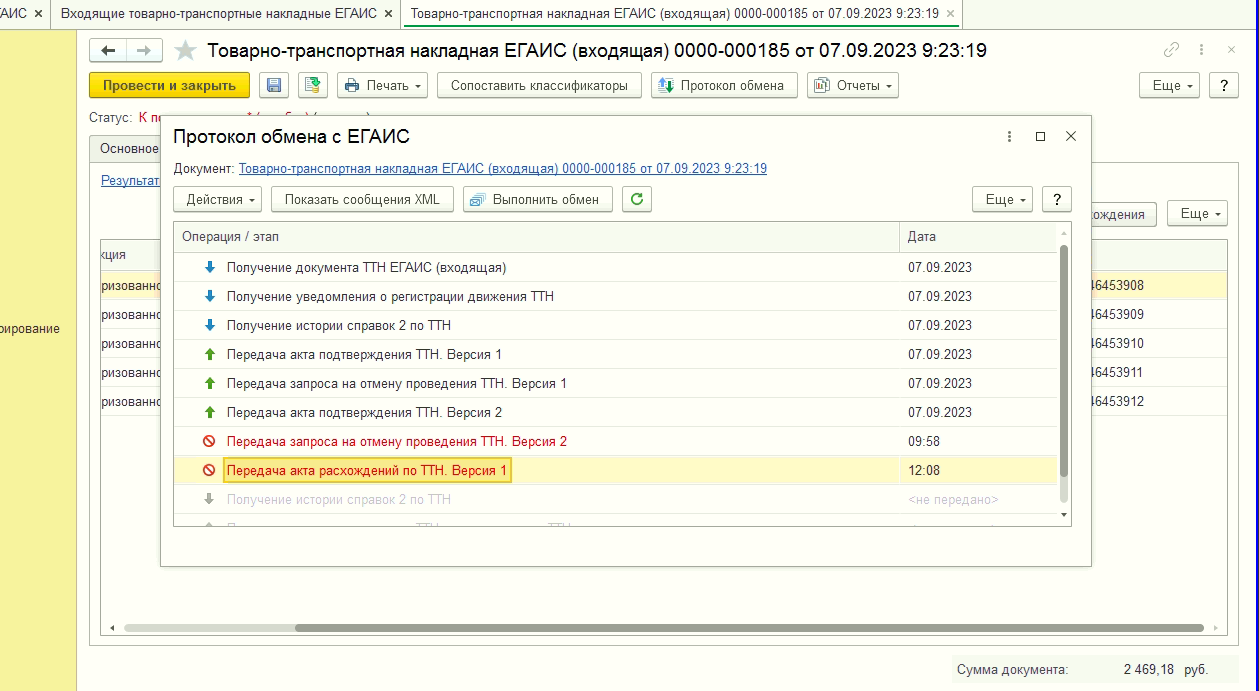The image size is (1259, 691).
Task: Select row Передача акта подтверждения ТТН. Версия 2
Action: click(x=616, y=412)
